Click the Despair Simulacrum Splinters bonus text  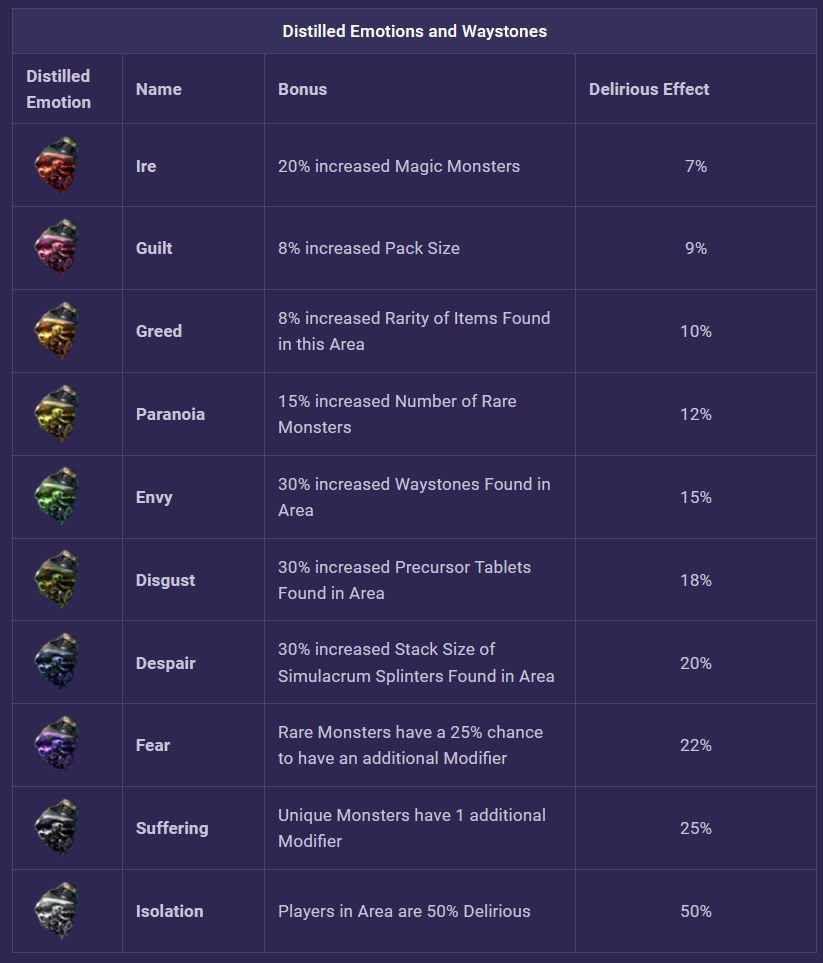tap(416, 663)
